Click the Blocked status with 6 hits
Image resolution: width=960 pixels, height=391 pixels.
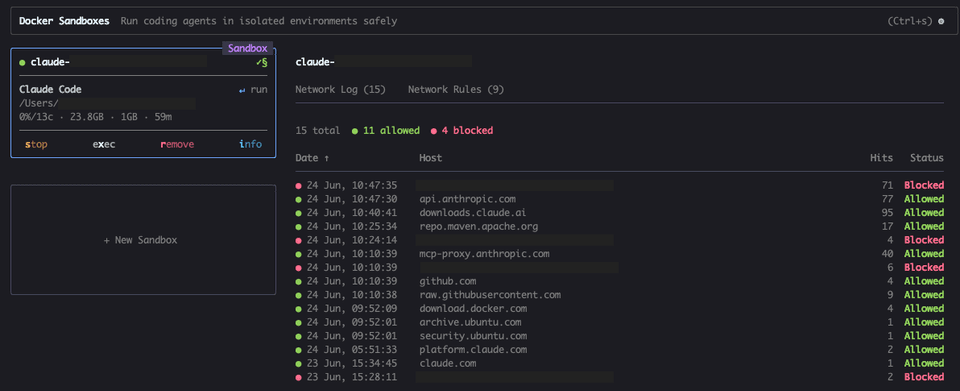tap(924, 267)
